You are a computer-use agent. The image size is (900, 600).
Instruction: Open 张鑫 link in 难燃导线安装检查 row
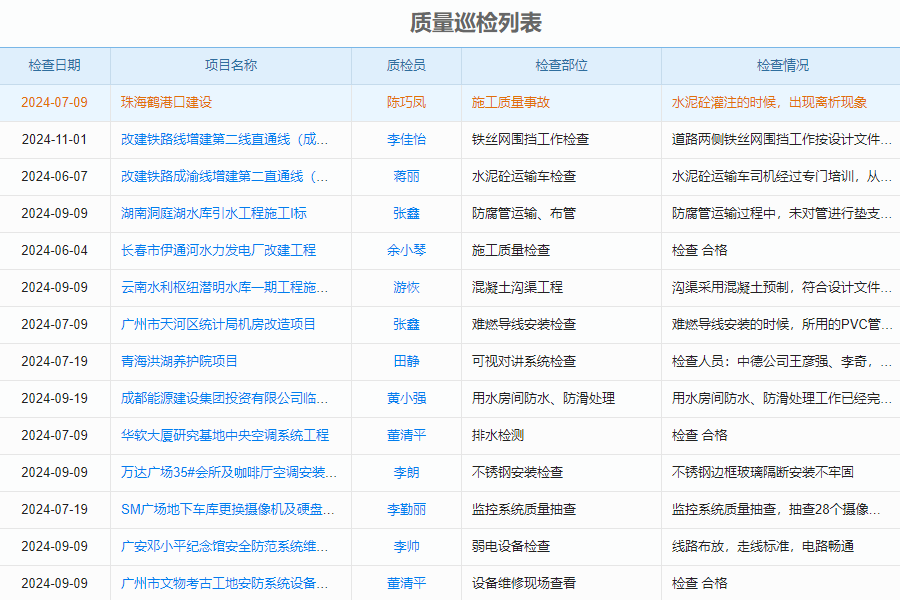[x=406, y=324]
